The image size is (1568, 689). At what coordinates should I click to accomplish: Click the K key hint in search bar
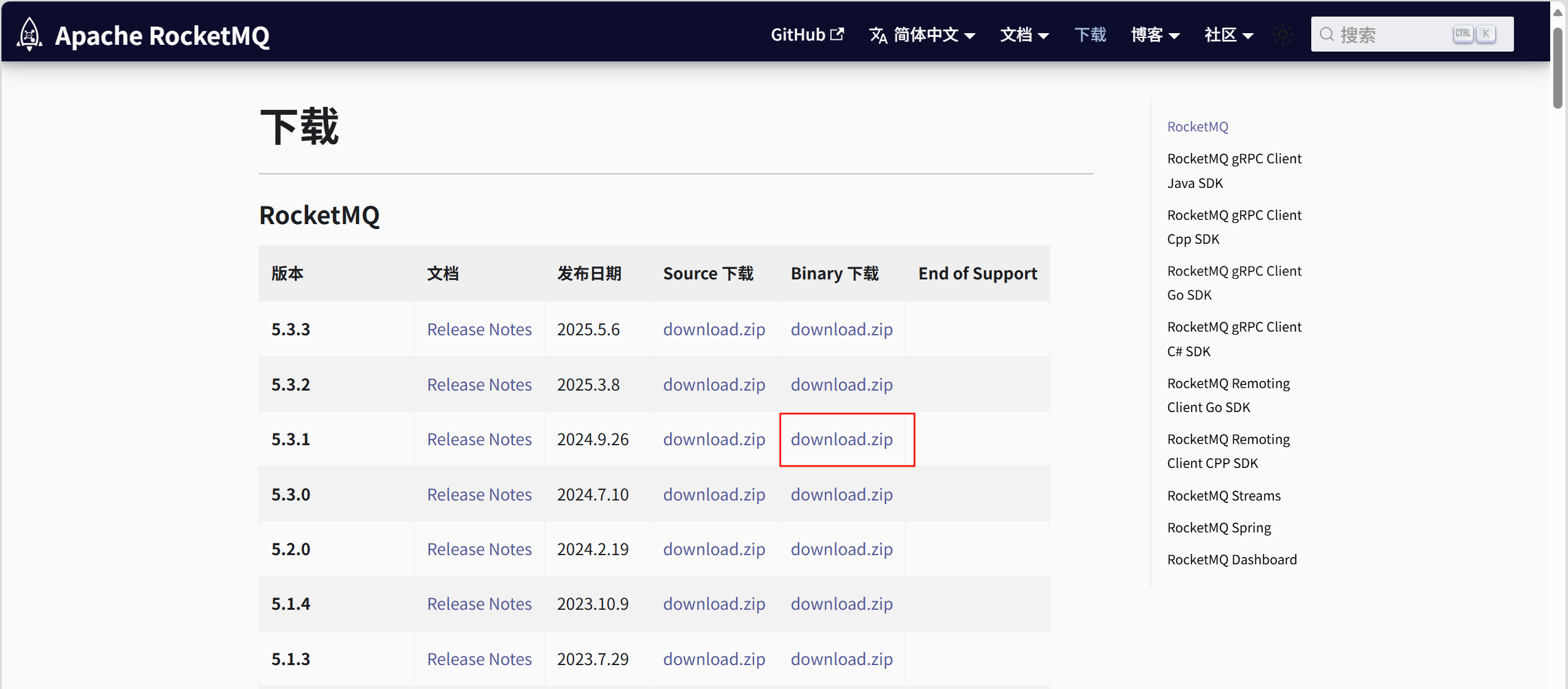[1486, 34]
